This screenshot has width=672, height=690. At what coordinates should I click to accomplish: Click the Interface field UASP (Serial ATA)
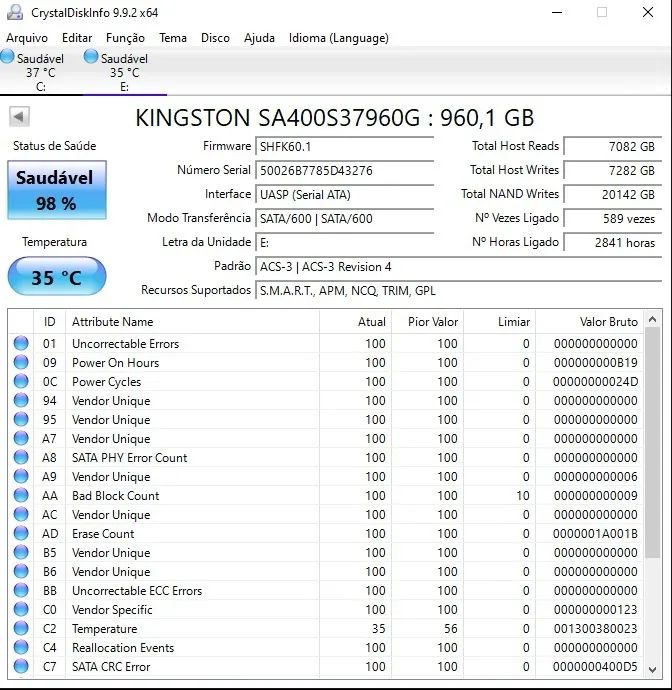tap(345, 195)
